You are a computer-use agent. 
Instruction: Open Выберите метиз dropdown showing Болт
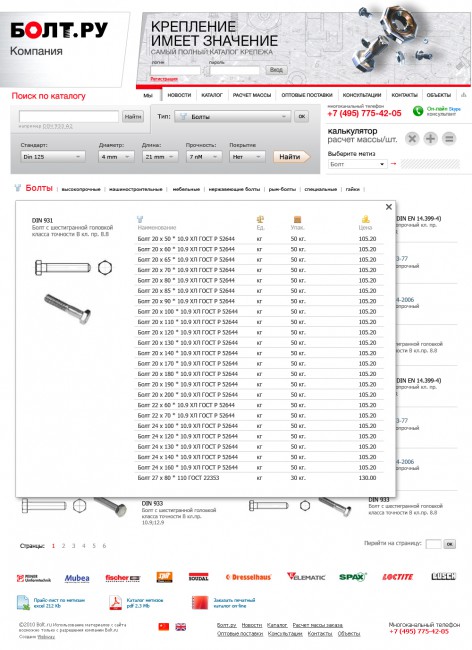pos(358,164)
